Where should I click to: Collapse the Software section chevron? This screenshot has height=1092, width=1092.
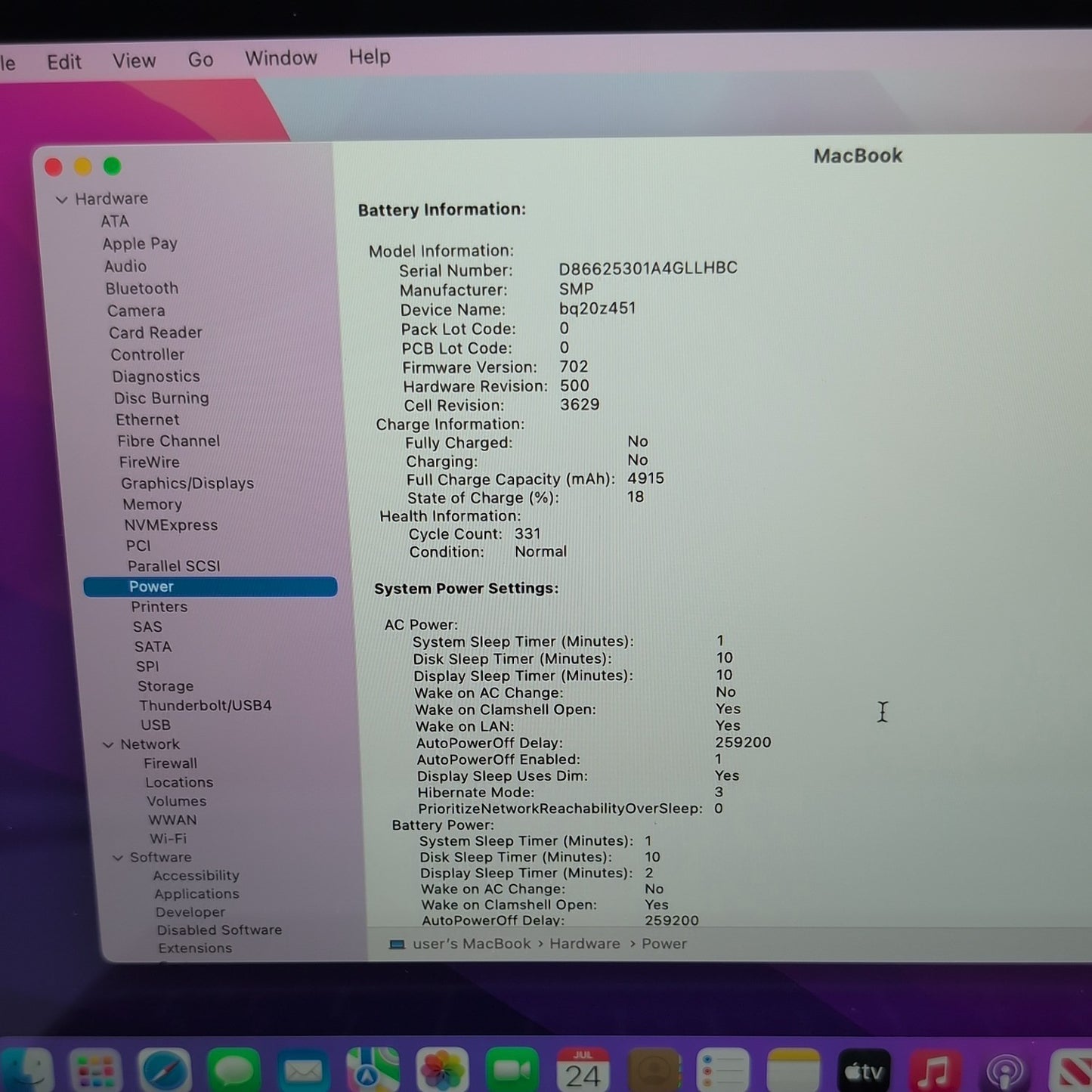coord(118,858)
